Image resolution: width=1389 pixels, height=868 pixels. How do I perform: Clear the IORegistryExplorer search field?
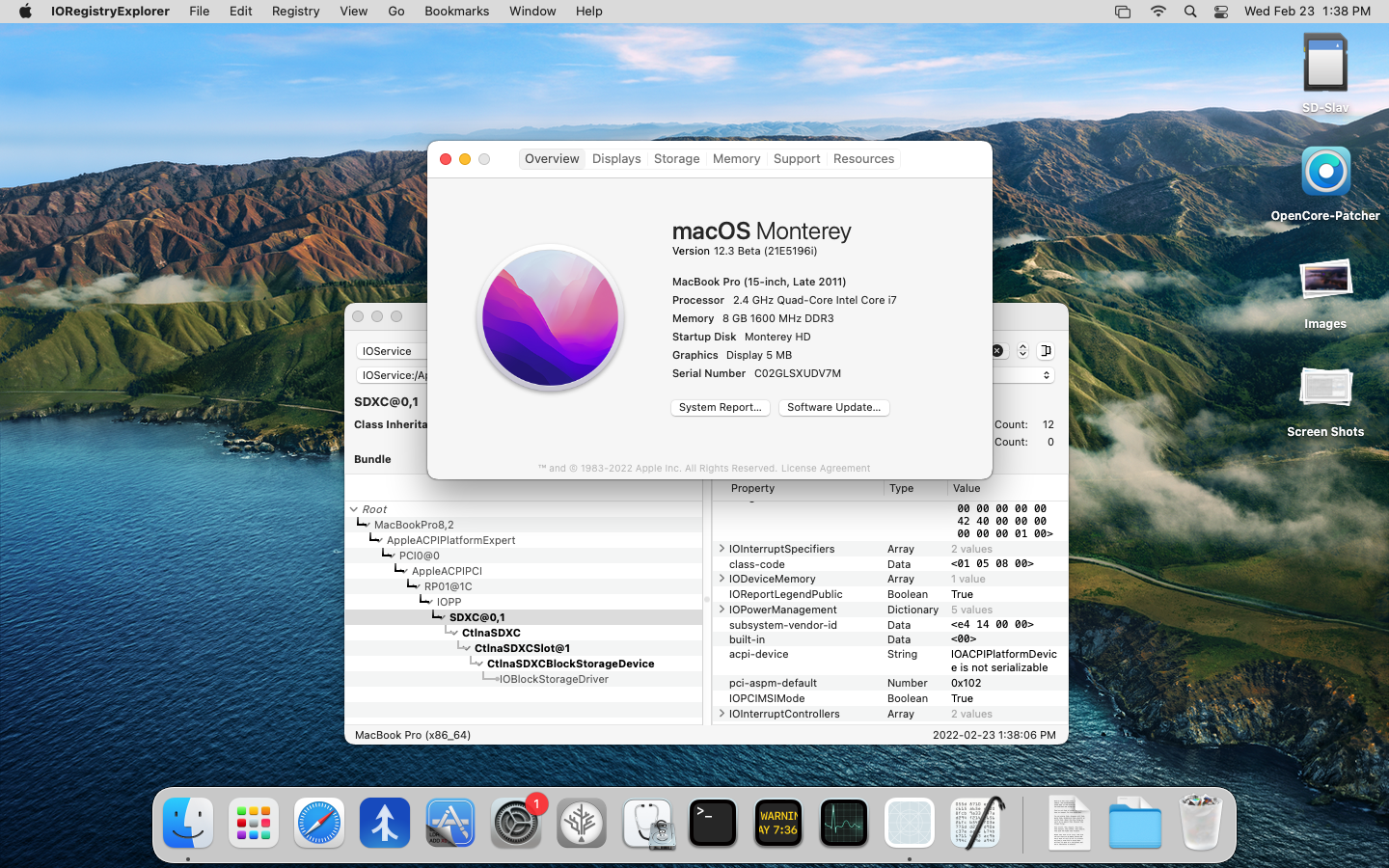point(997,351)
